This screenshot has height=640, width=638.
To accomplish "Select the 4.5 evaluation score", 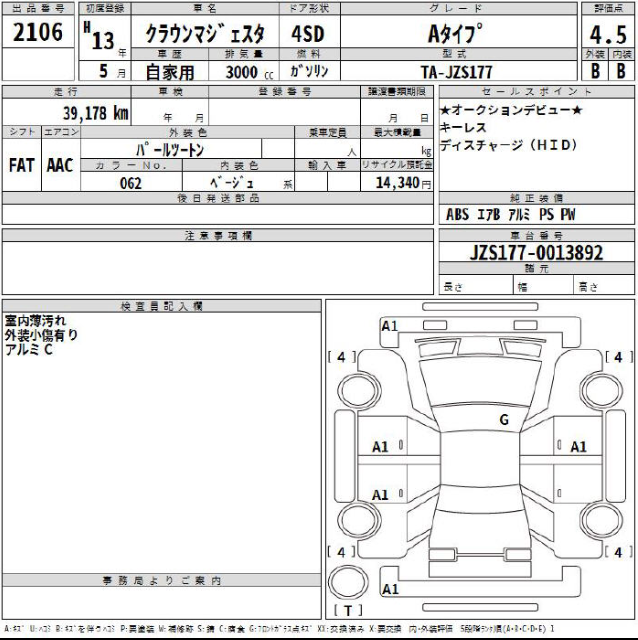I will click(608, 34).
